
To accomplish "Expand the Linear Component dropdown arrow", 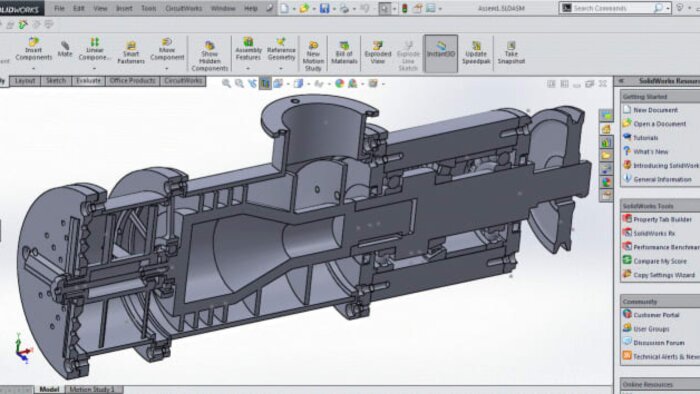I will point(94,69).
